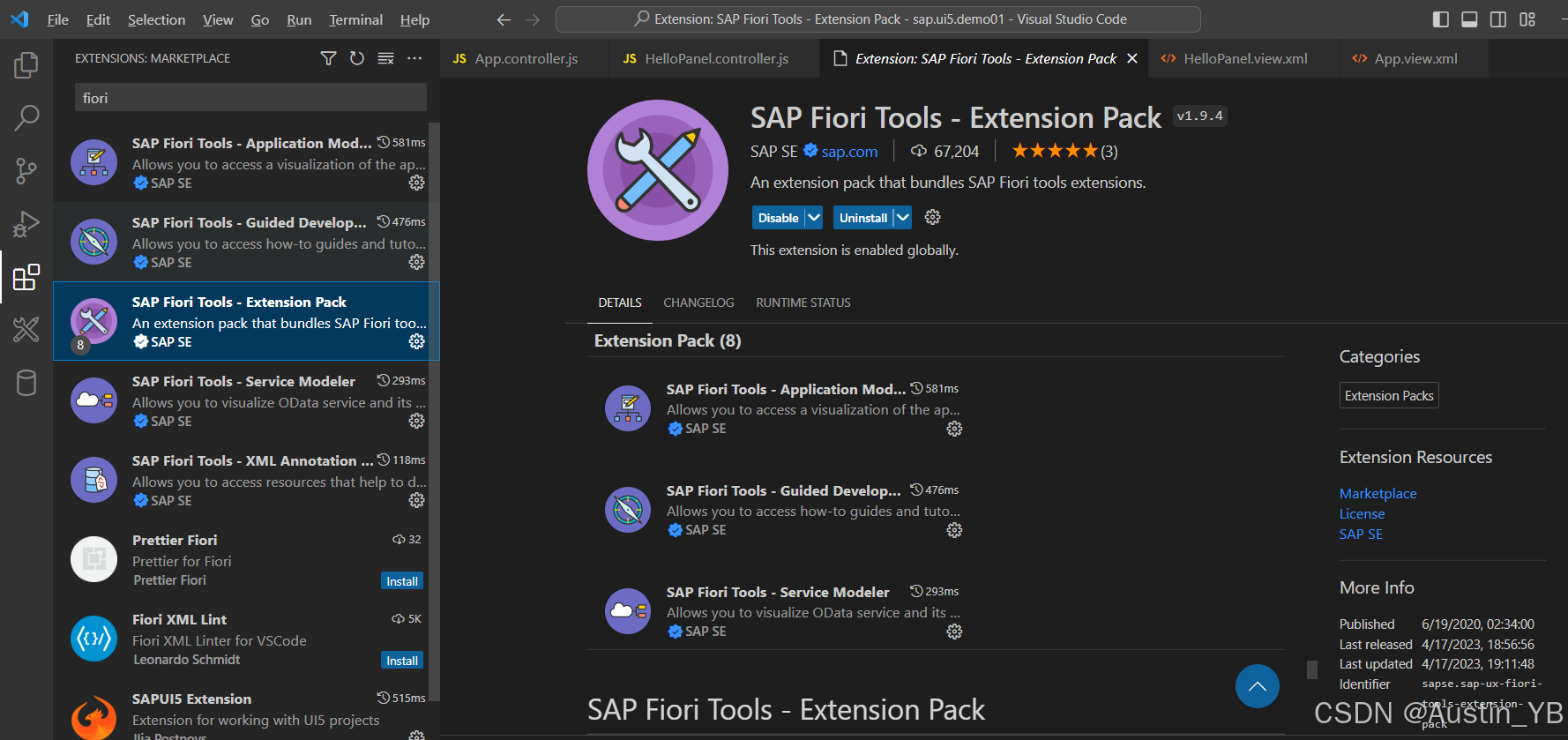Open the Terminal menu
The width and height of the screenshot is (1568, 740).
click(355, 19)
